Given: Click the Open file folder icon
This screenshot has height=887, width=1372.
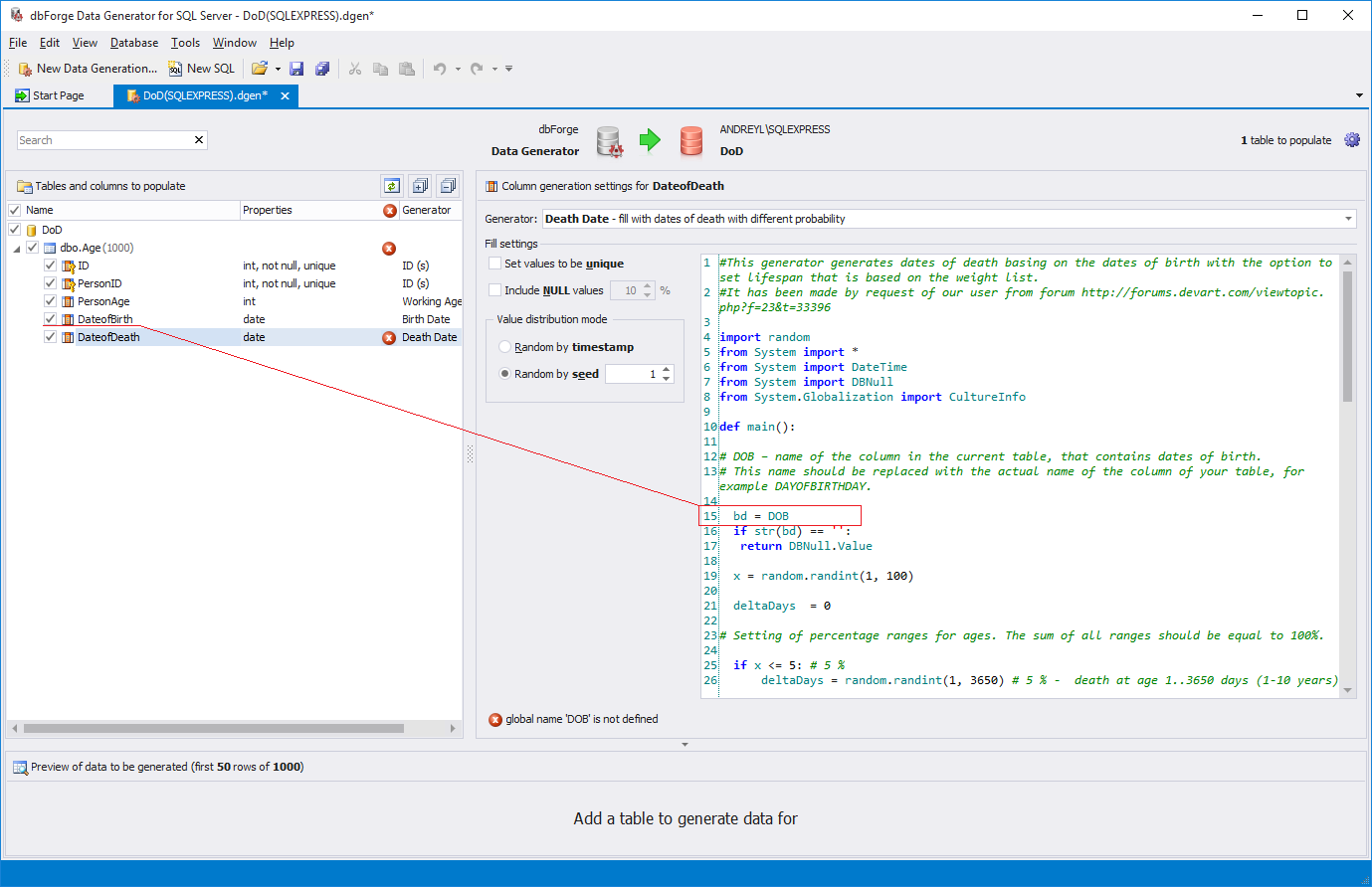Looking at the screenshot, I should 259,69.
